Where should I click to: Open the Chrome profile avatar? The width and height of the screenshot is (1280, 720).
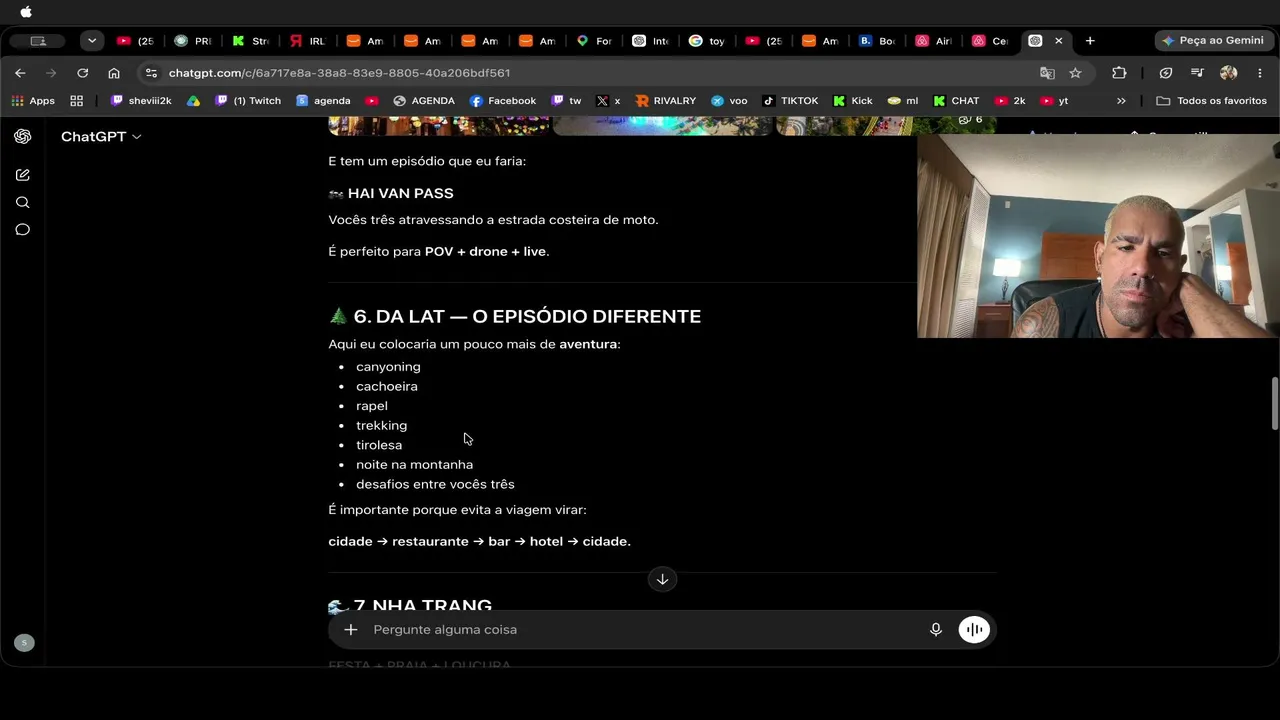pos(1229,73)
